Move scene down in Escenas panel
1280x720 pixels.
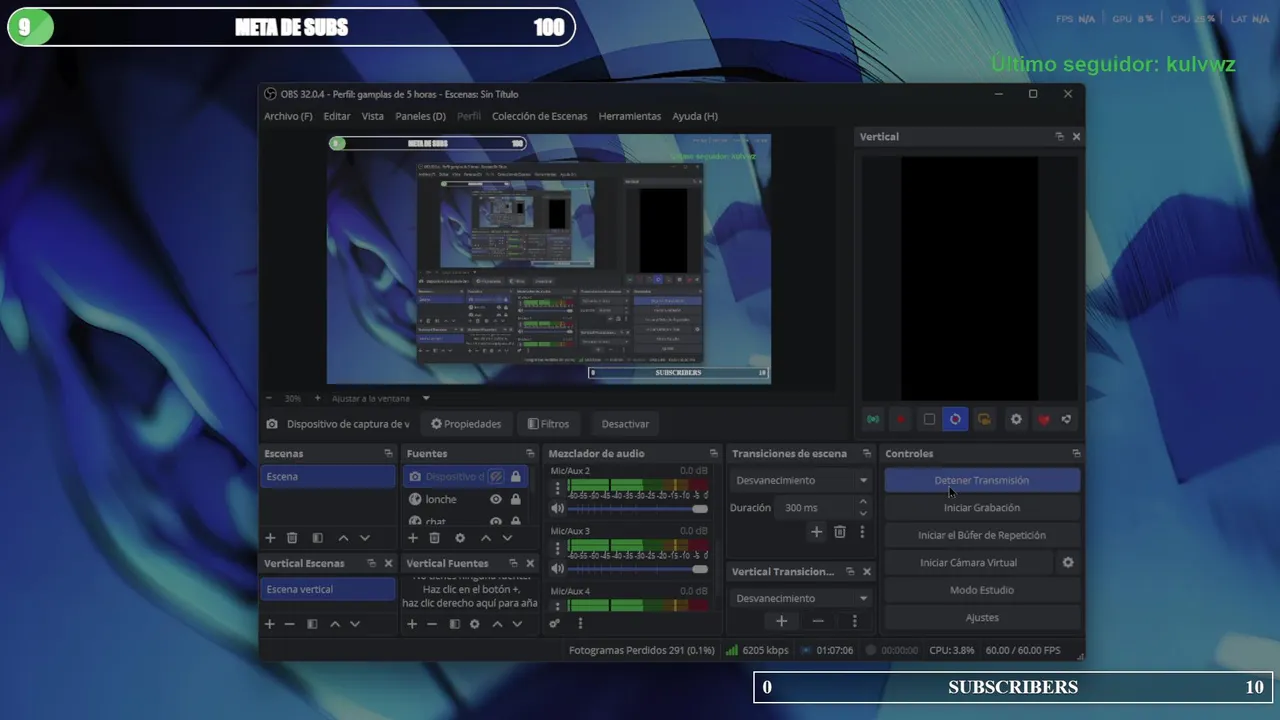(x=365, y=538)
